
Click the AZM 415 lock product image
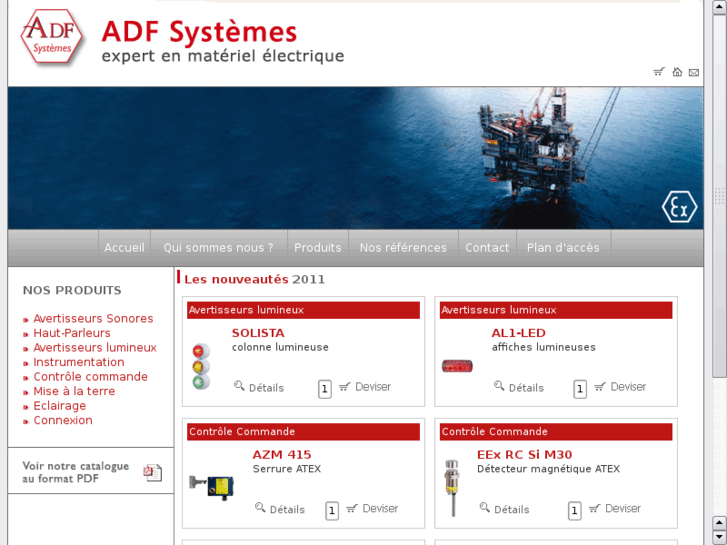tap(211, 487)
